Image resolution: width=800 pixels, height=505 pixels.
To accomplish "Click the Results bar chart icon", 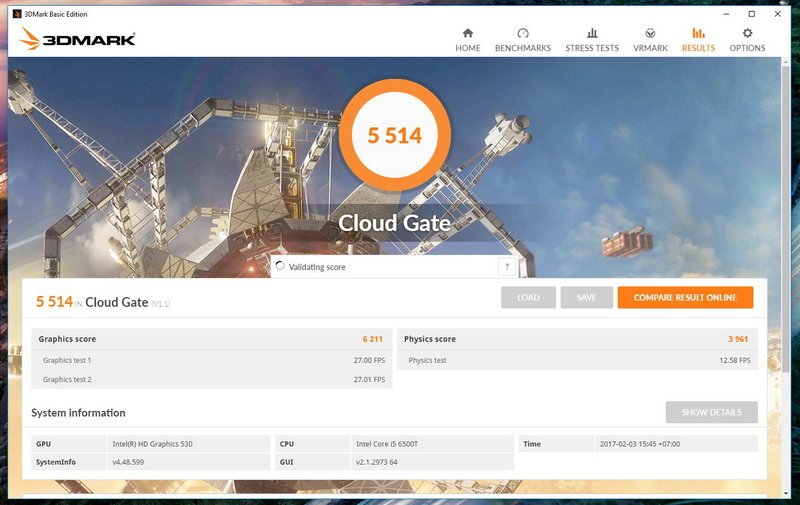I will (698, 34).
